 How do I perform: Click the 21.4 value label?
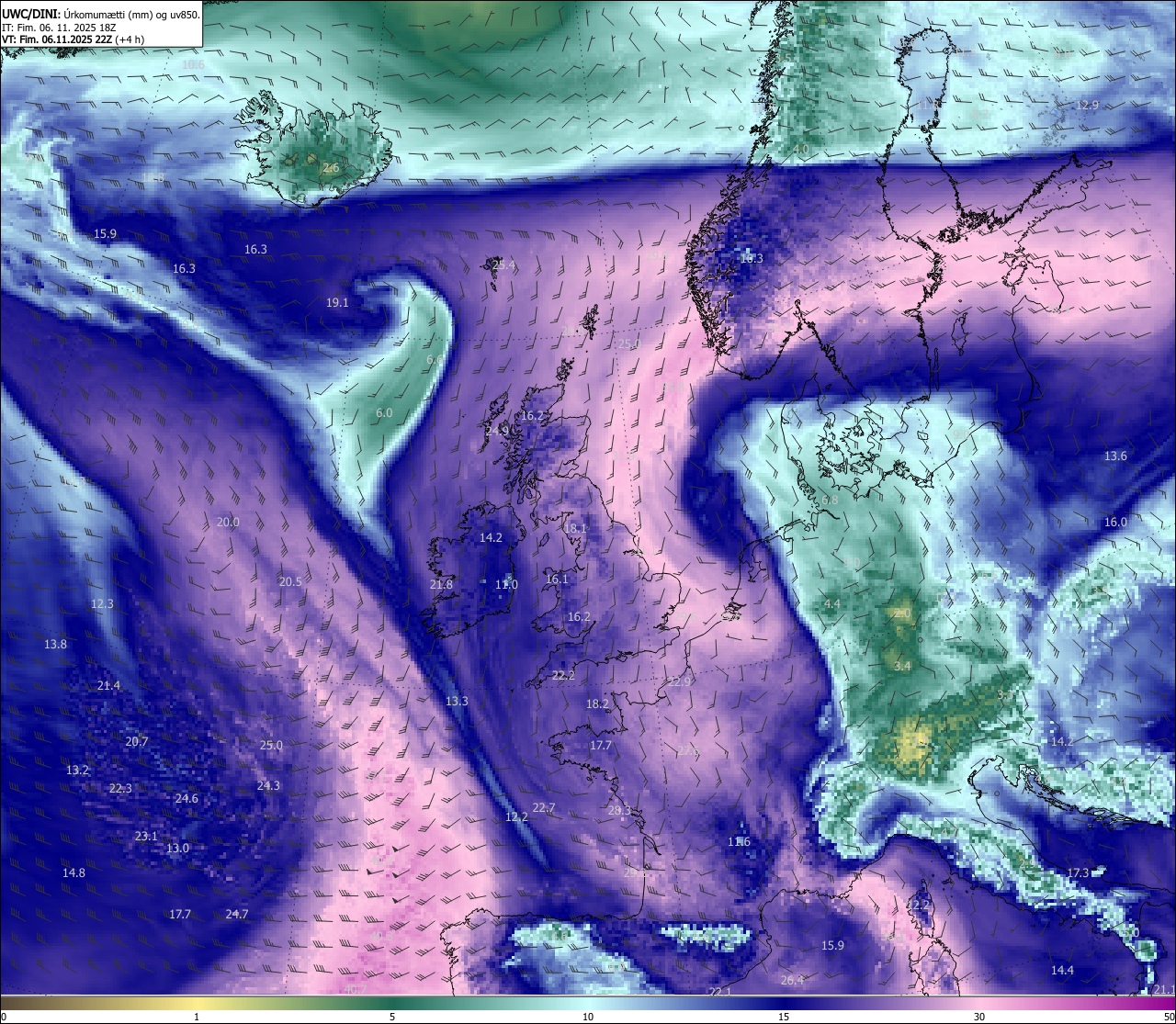click(x=108, y=685)
